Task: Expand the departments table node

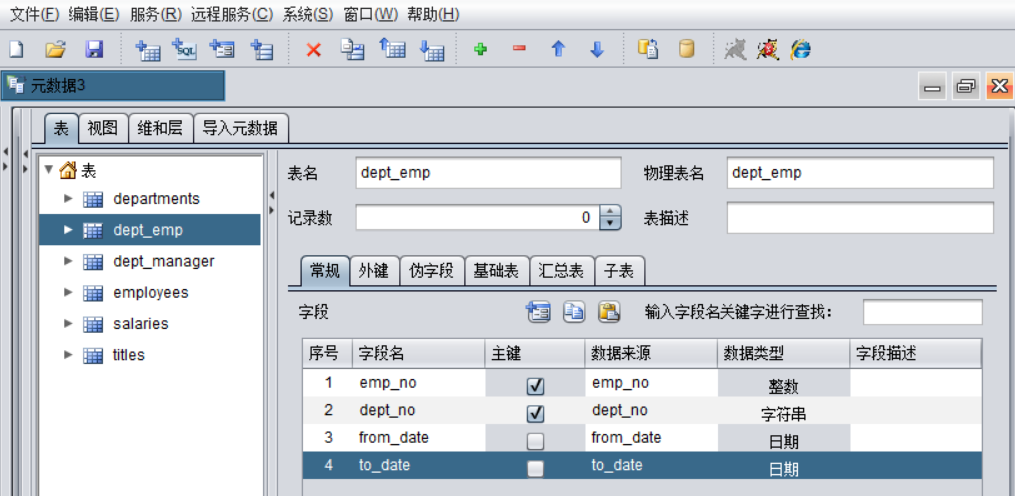Action: 68,198
